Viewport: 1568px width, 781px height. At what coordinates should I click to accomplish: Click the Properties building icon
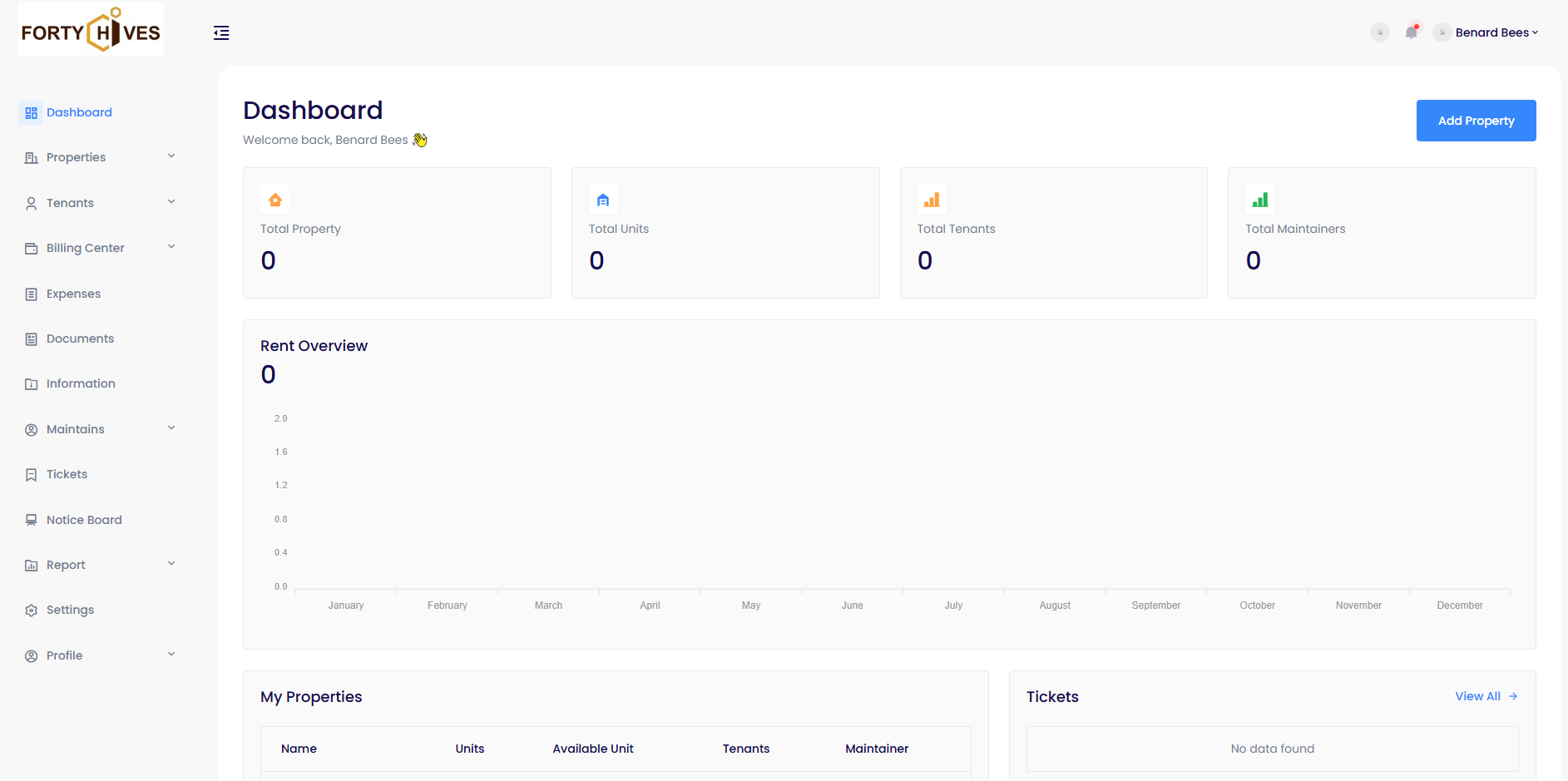click(31, 157)
